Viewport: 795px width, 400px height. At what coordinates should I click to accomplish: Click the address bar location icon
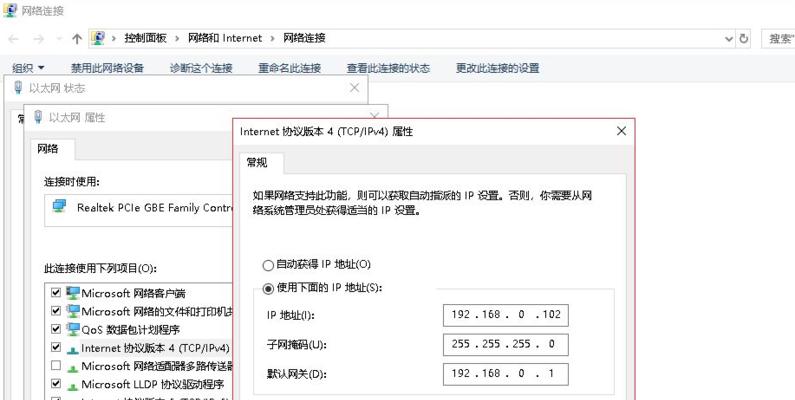coord(98,38)
